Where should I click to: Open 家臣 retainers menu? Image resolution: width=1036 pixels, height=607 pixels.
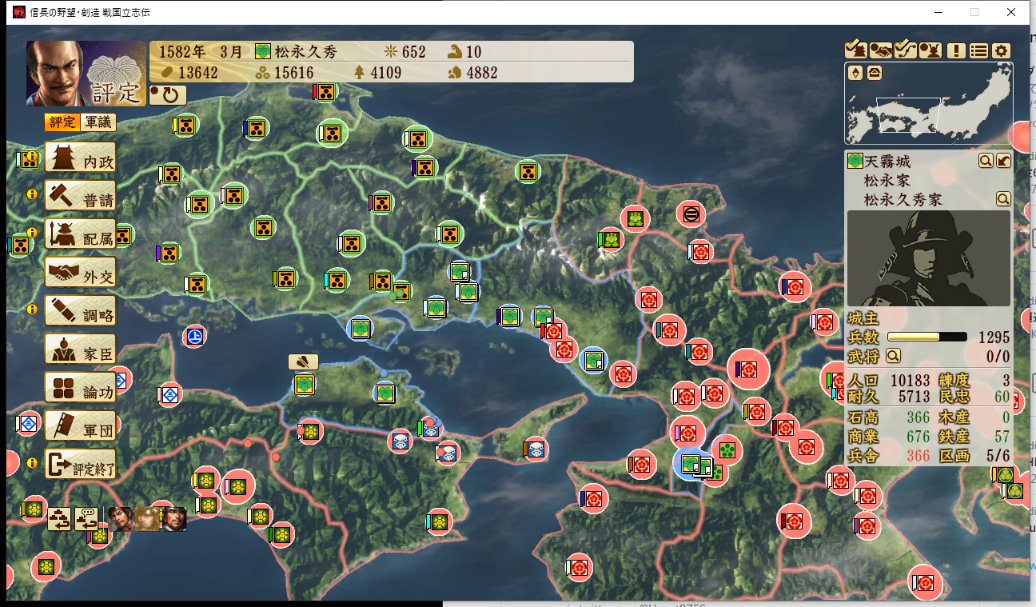(81, 350)
